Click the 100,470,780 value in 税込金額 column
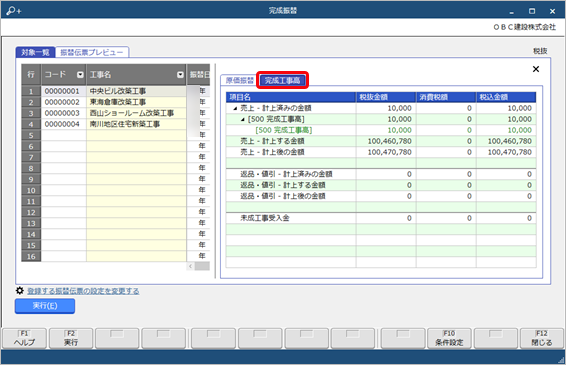Image resolution: width=566 pixels, height=365 pixels. coord(510,152)
